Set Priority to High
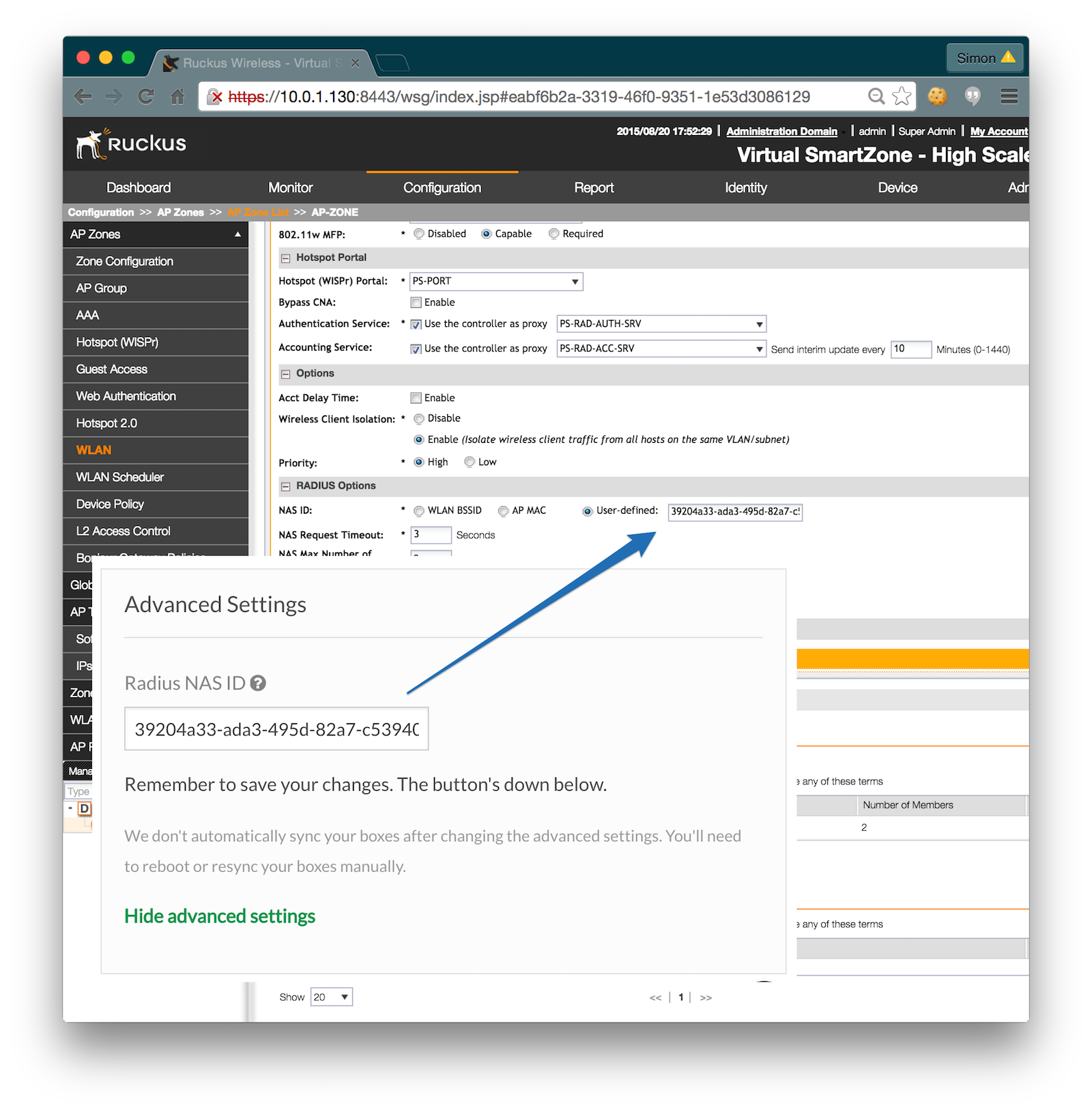This screenshot has width=1092, height=1112. pyautogui.click(x=419, y=463)
